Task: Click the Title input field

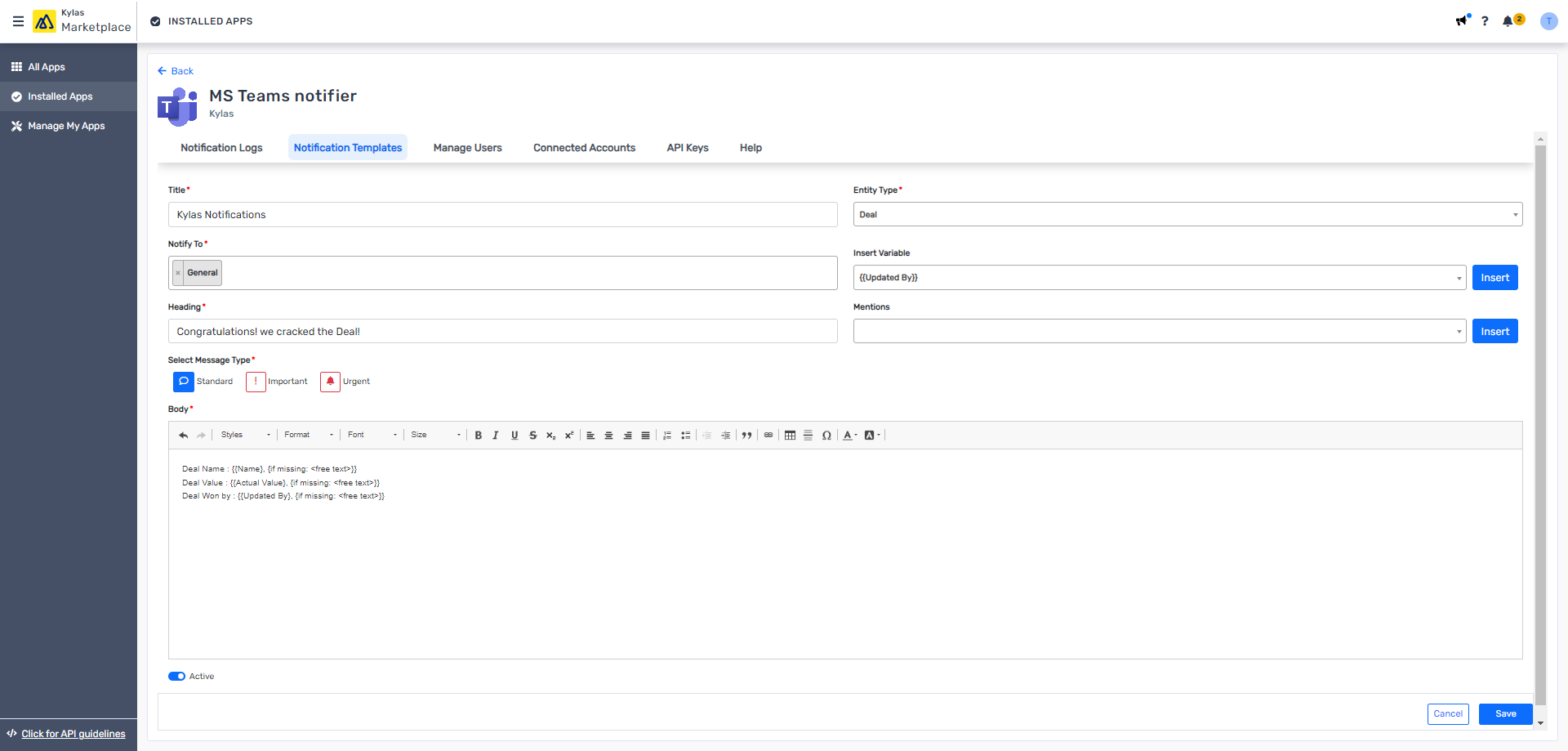Action: pyautogui.click(x=502, y=215)
